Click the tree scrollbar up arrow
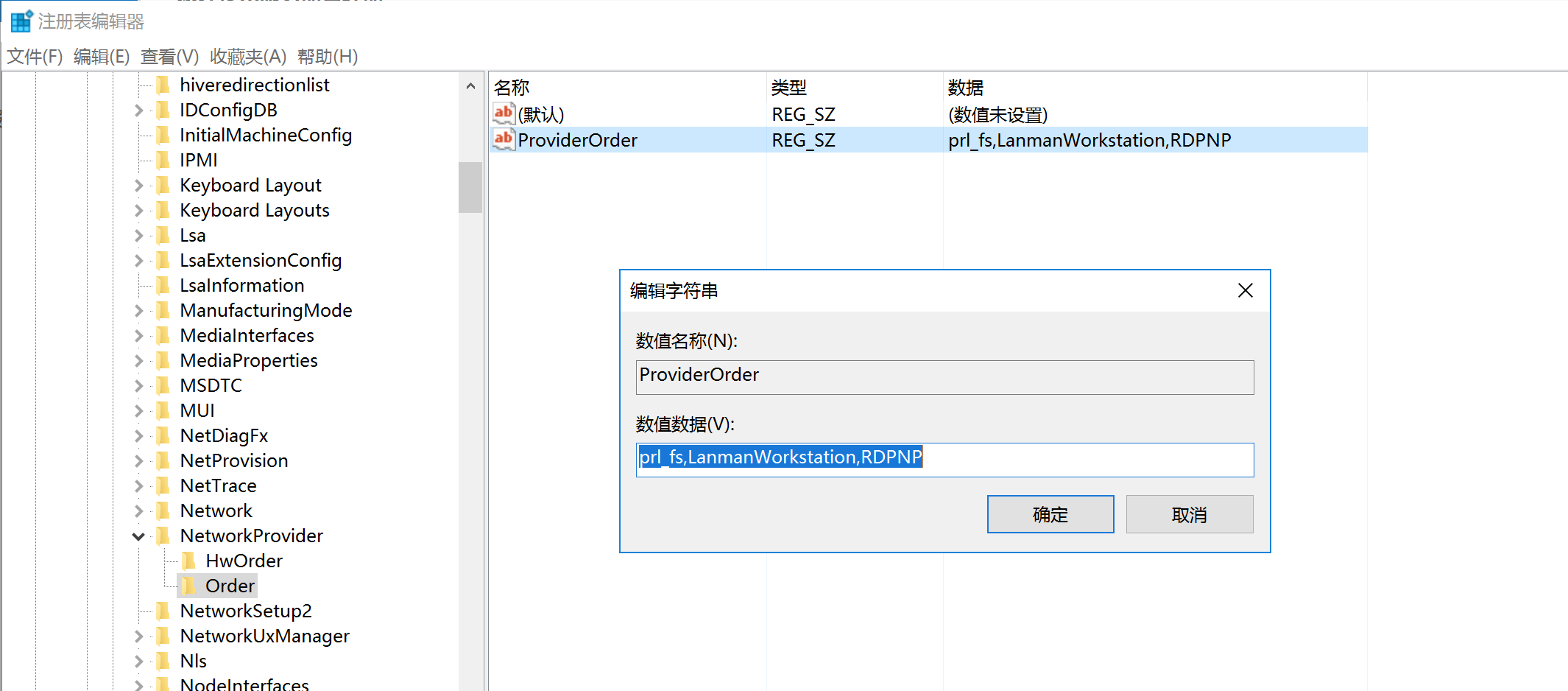The image size is (1568, 691). point(470,86)
